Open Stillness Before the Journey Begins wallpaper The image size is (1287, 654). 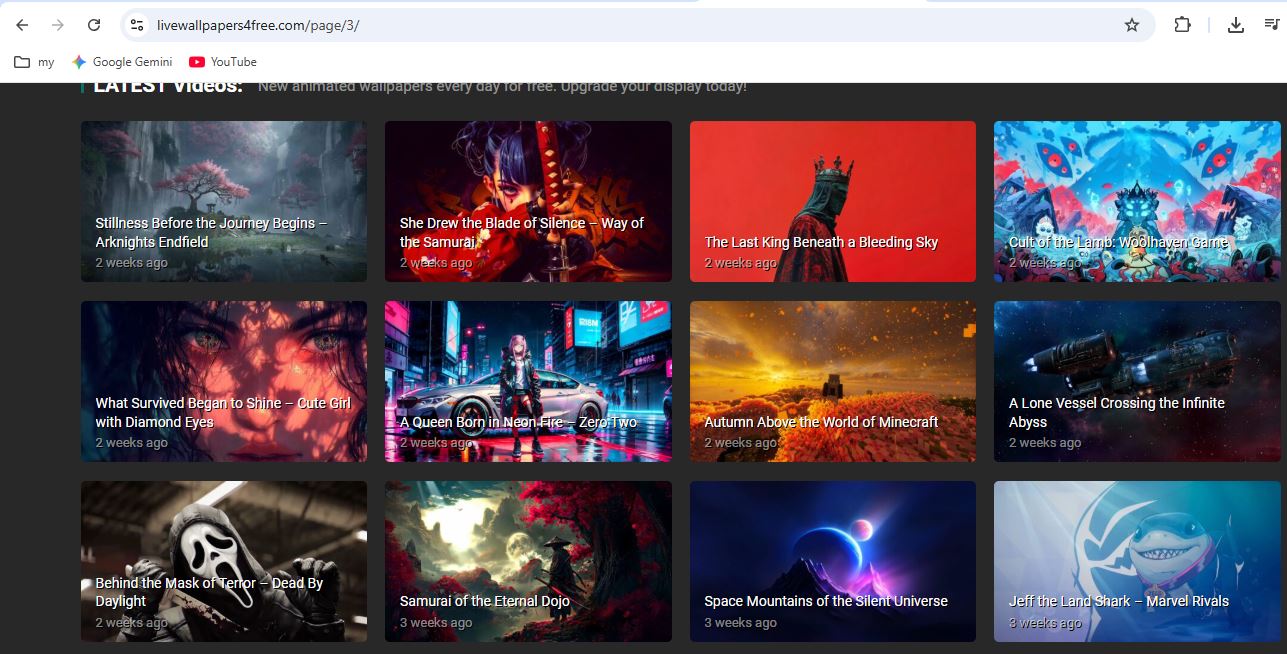pos(224,201)
